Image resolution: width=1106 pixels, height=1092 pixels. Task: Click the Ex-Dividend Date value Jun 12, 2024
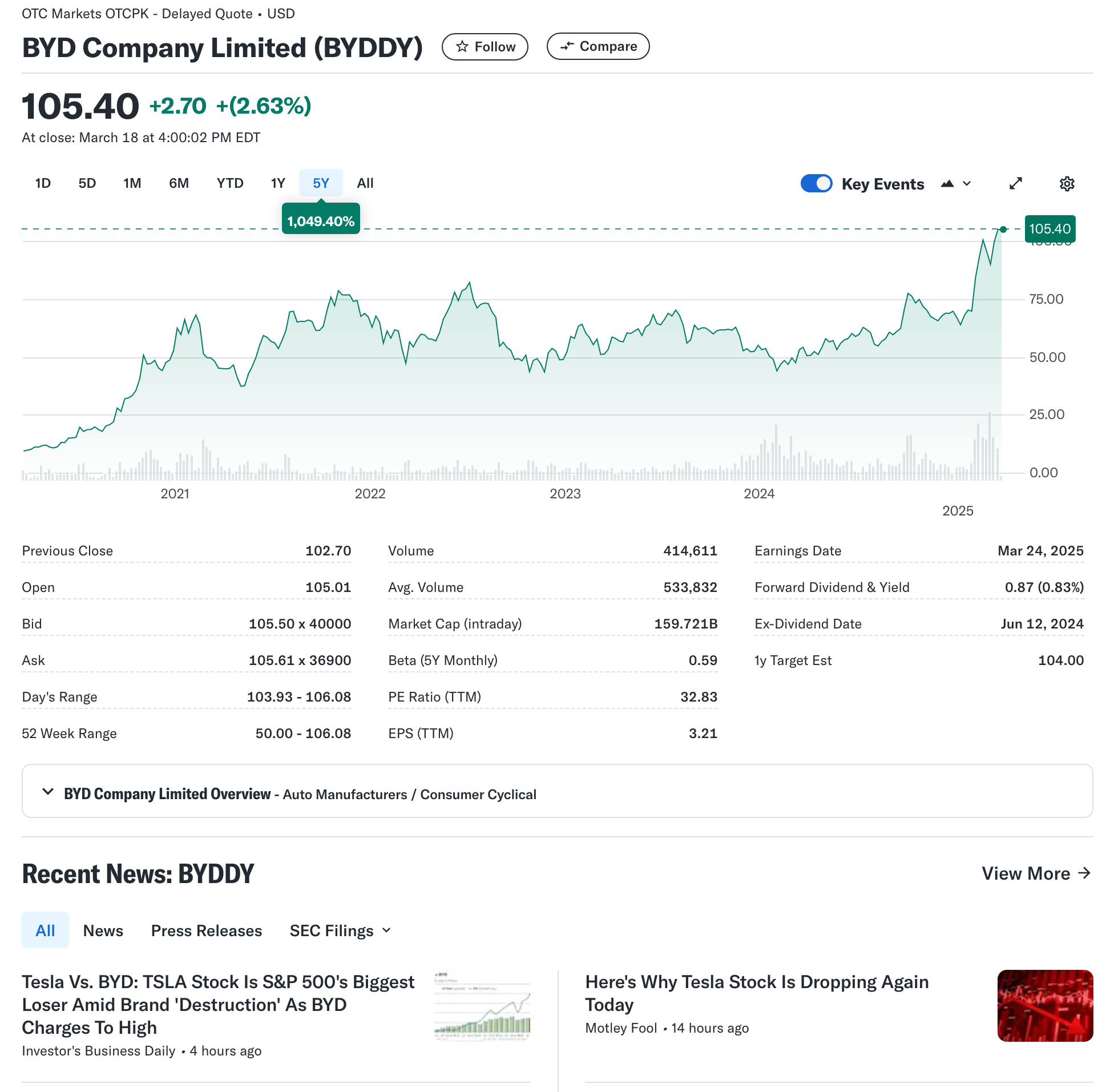[x=1042, y=624]
